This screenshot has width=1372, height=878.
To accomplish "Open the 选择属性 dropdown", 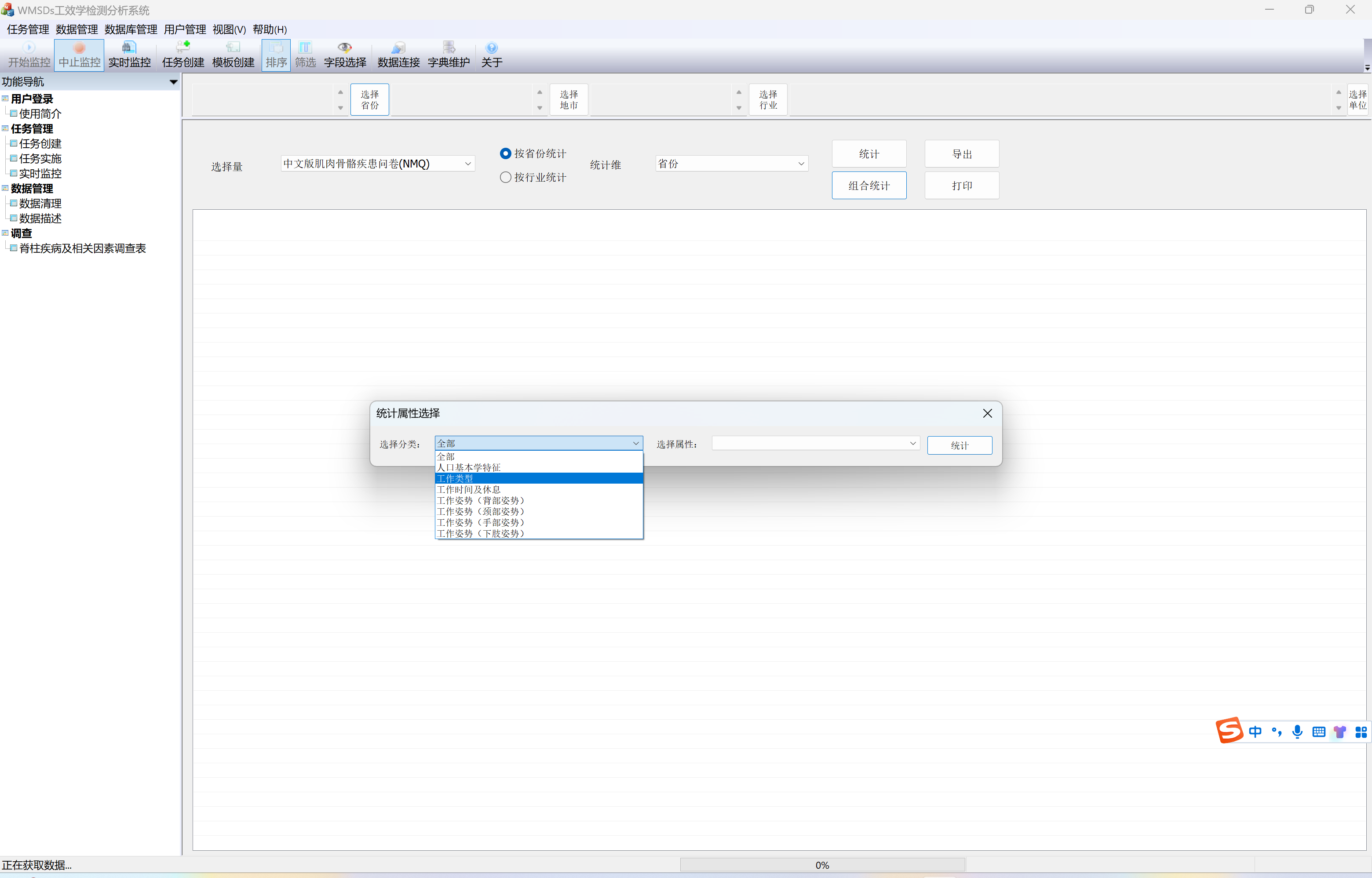I will click(815, 443).
